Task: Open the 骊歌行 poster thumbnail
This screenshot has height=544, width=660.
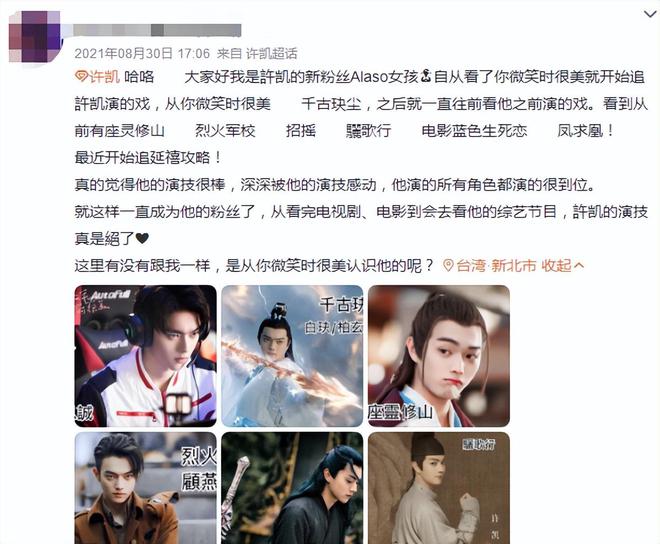Action: point(439,488)
